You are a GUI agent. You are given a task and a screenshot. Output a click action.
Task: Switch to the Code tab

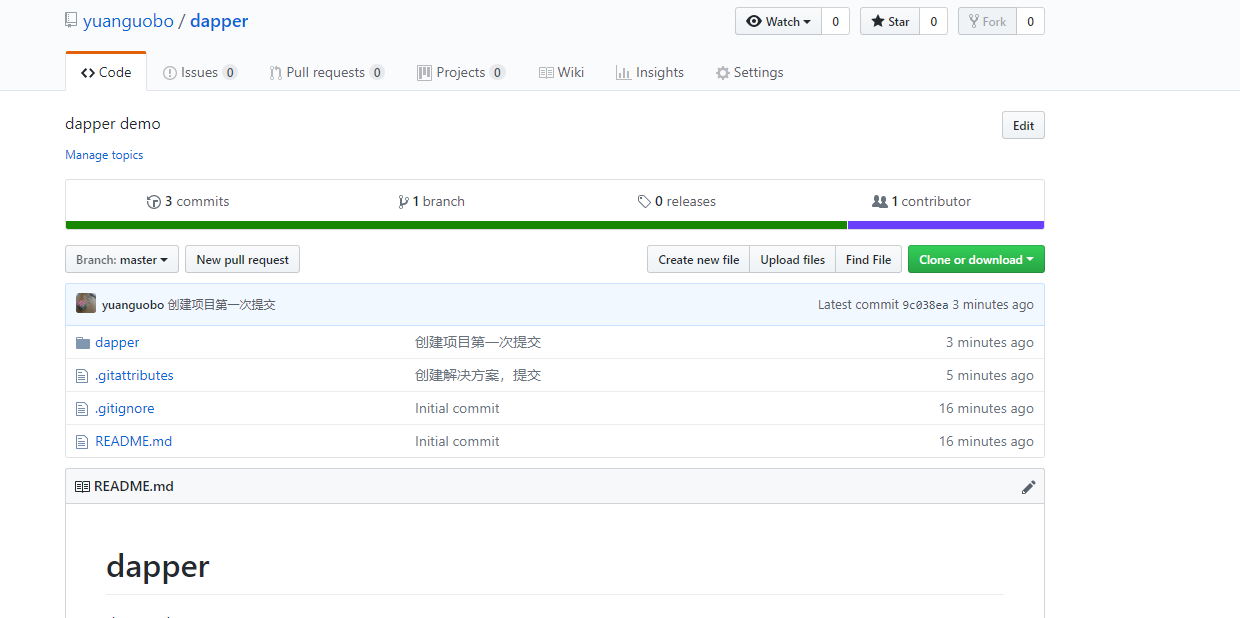point(106,72)
